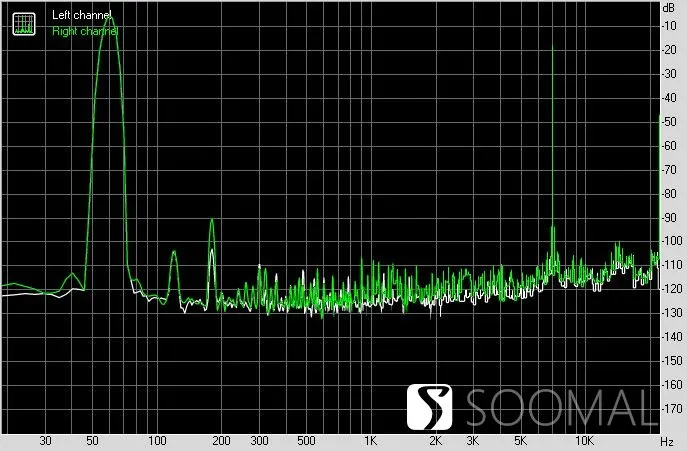Click the top of the 60 Hz fundamental peak
Screen dimensions: 687x451
(x=110, y=18)
